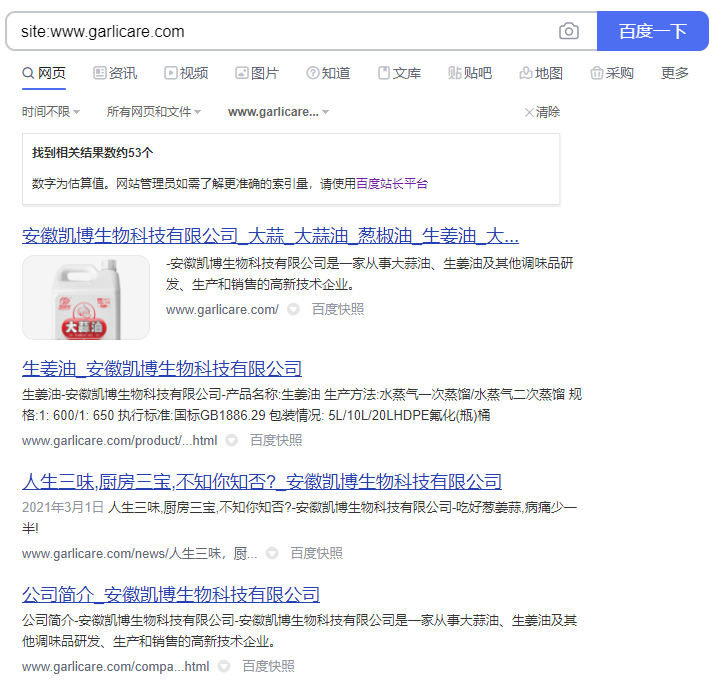Expand the arrow icon beside the news URL
722x685 pixels.
(272, 553)
